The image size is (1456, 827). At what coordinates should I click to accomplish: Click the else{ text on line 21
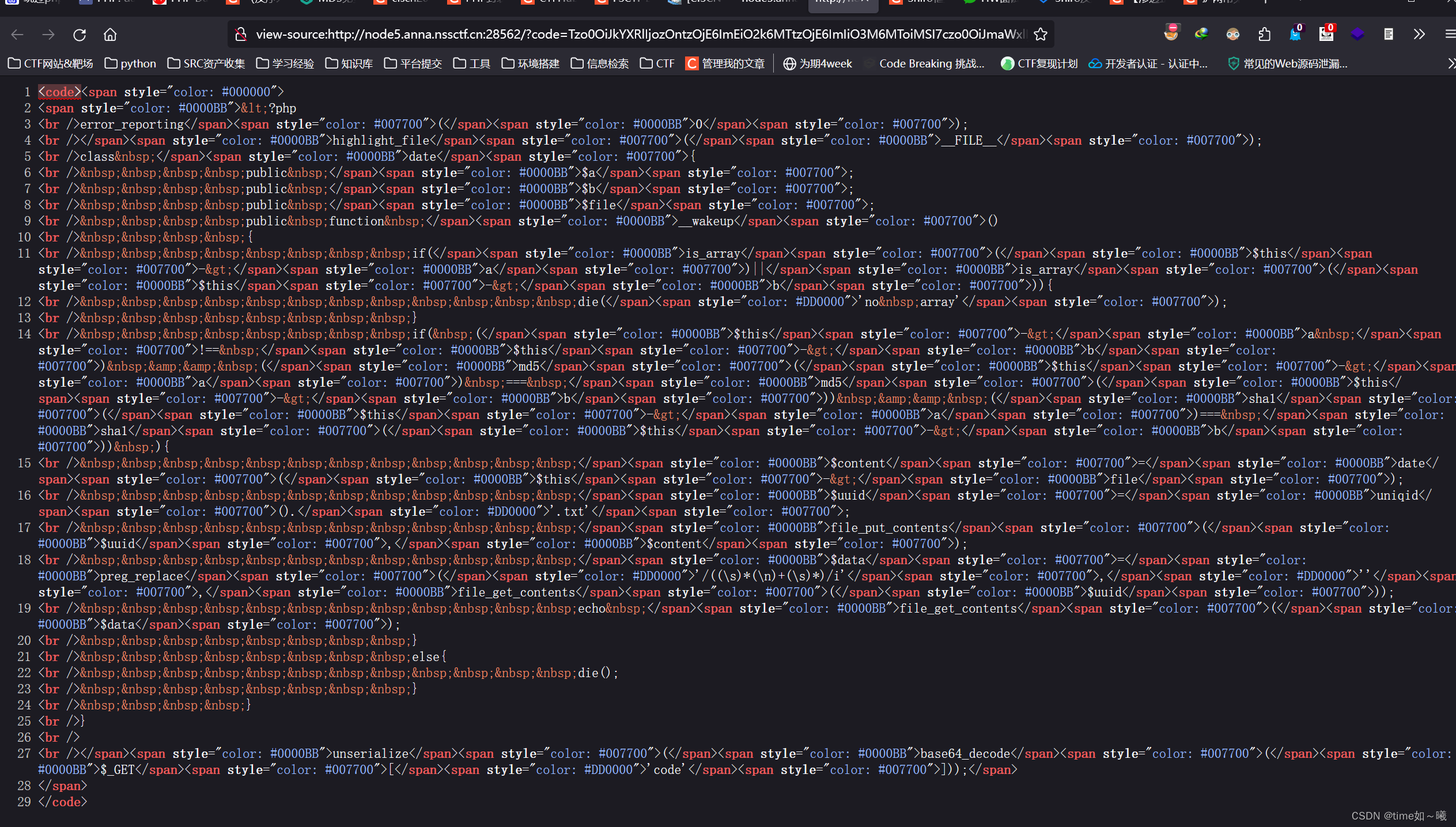(x=429, y=656)
